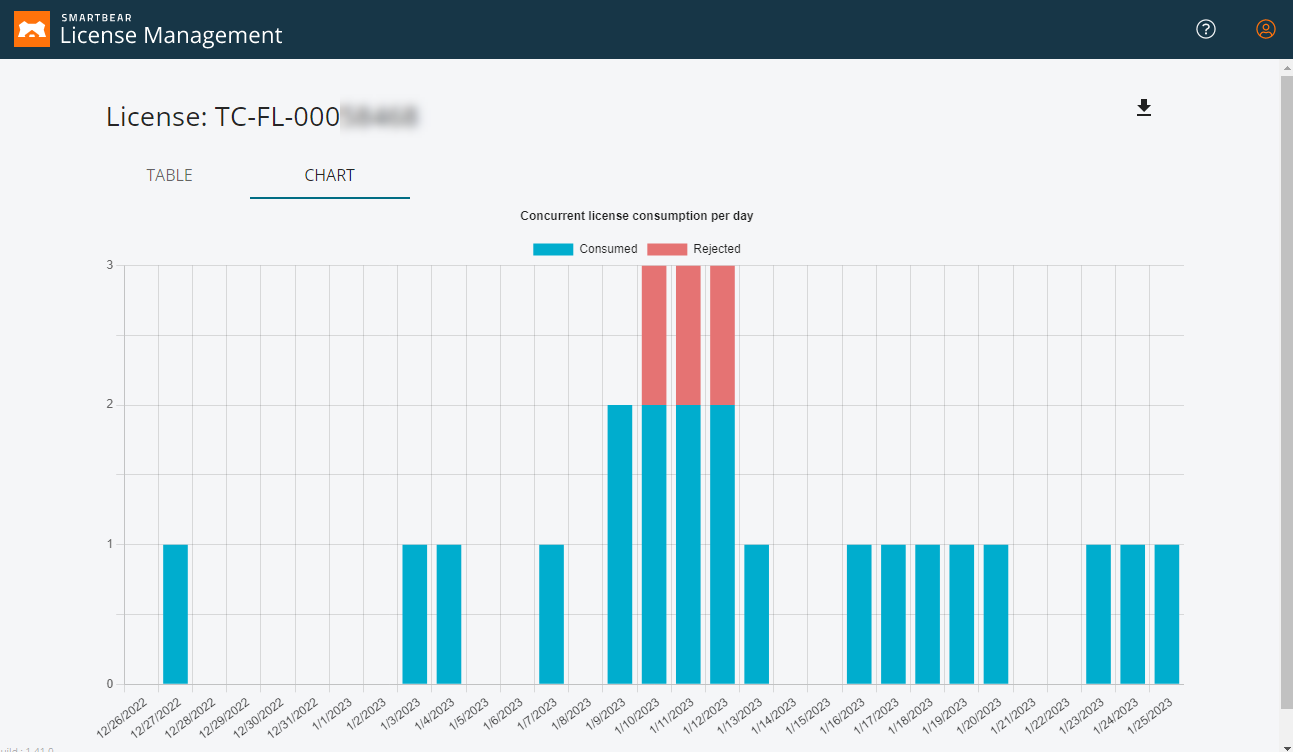Click the scrollbar up arrow
Viewport: 1293px width, 752px height.
[1286, 67]
